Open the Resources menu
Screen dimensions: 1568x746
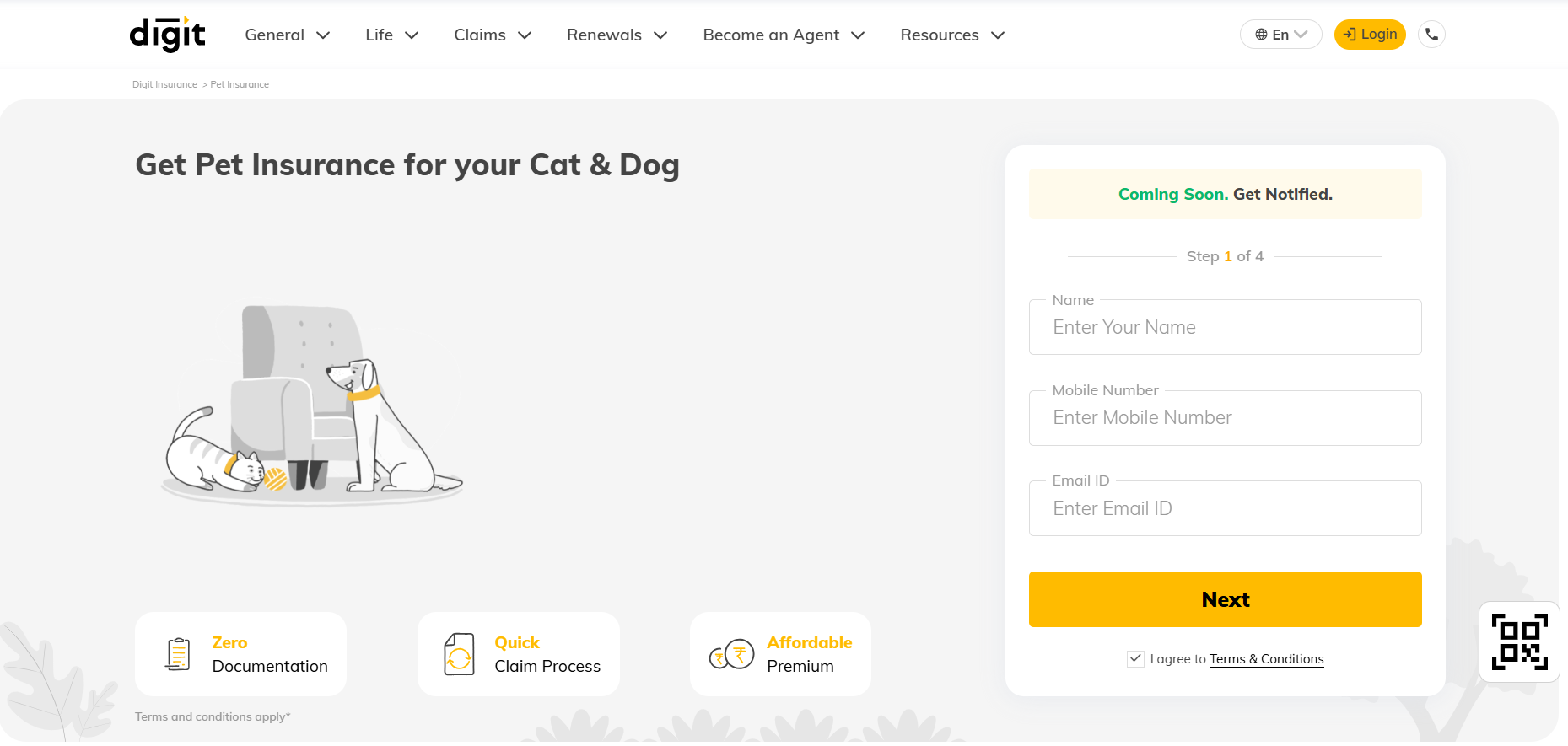coord(952,35)
